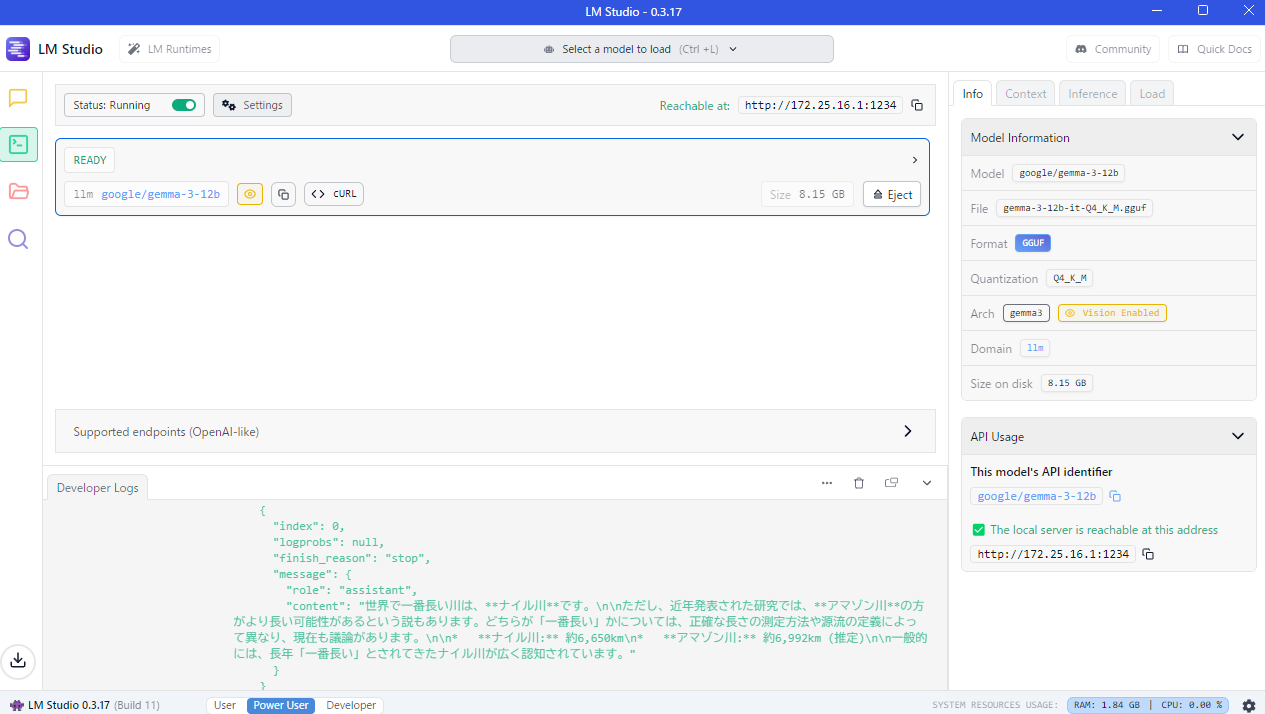Image resolution: width=1265 pixels, height=714 pixels.
Task: Toggle the Status: Running server switch
Action: coord(184,105)
